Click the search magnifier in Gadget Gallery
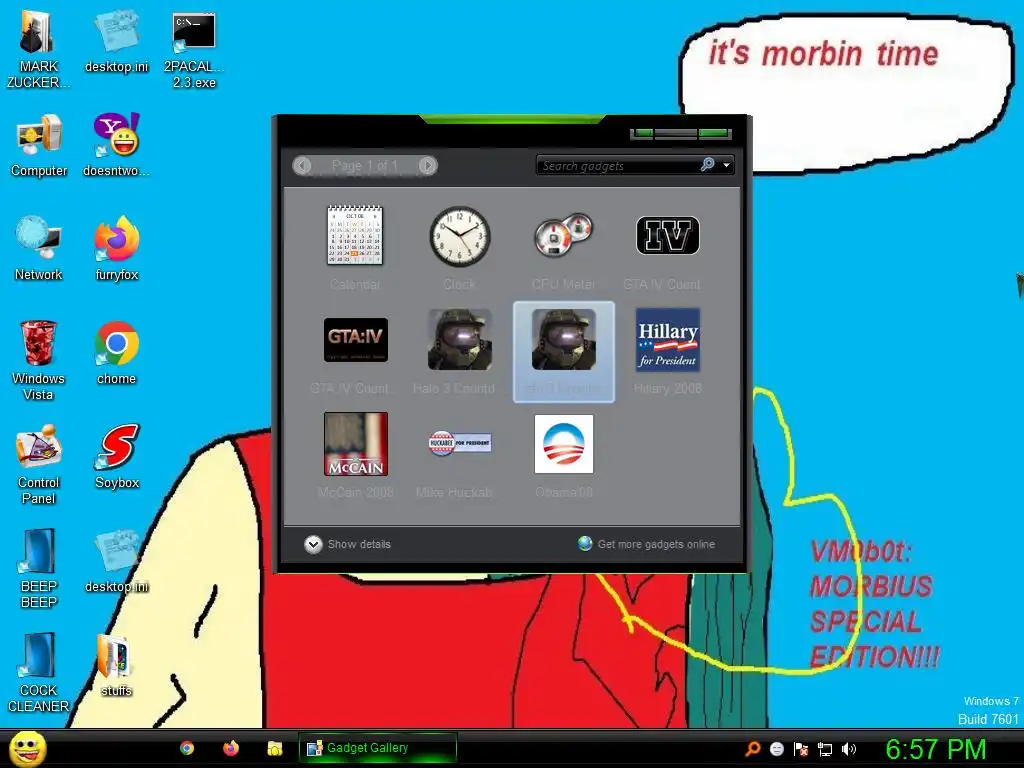The width and height of the screenshot is (1024, 768). click(x=707, y=165)
